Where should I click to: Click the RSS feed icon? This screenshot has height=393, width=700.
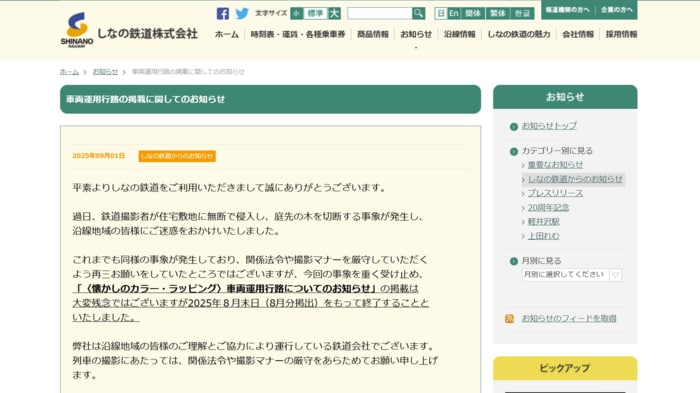click(x=509, y=318)
